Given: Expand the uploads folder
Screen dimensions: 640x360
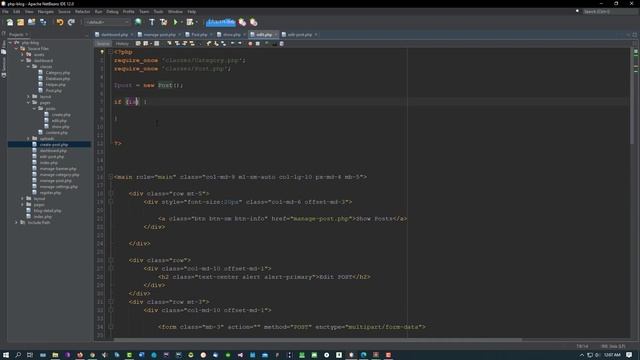Looking at the screenshot, I should pyautogui.click(x=29, y=139).
